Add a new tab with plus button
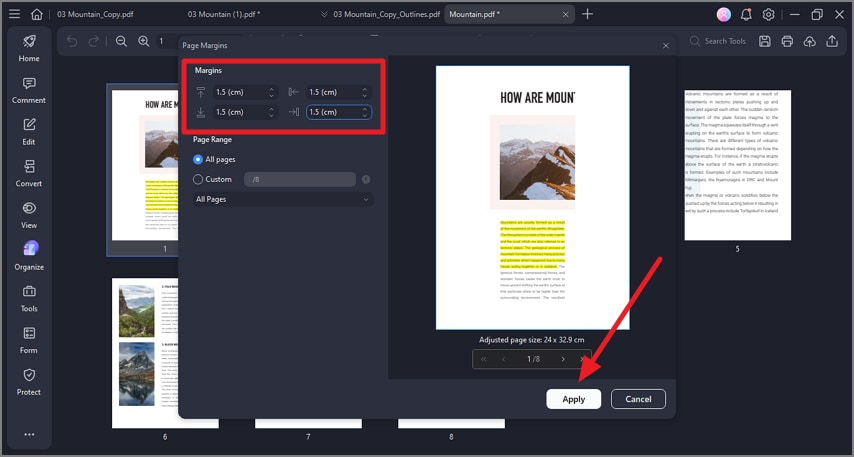 587,14
